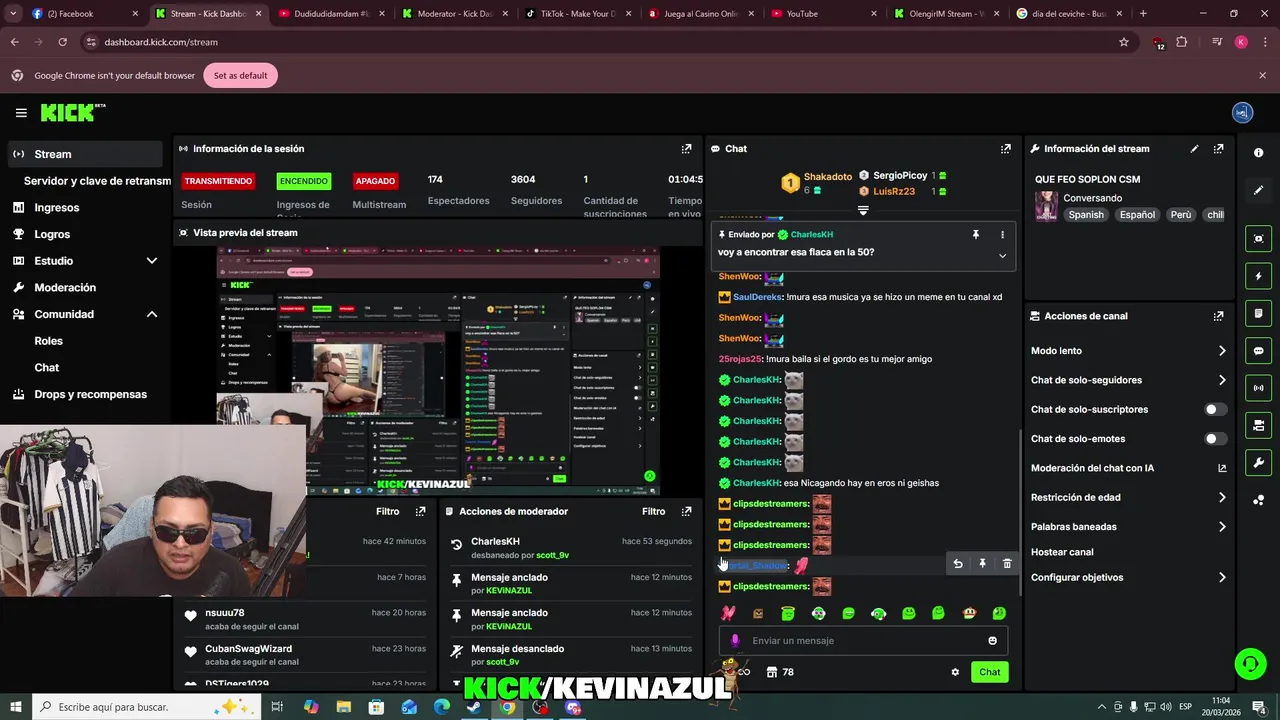Click the chat bubble icon in right sidebar
1280x720 pixels.
click(1259, 351)
